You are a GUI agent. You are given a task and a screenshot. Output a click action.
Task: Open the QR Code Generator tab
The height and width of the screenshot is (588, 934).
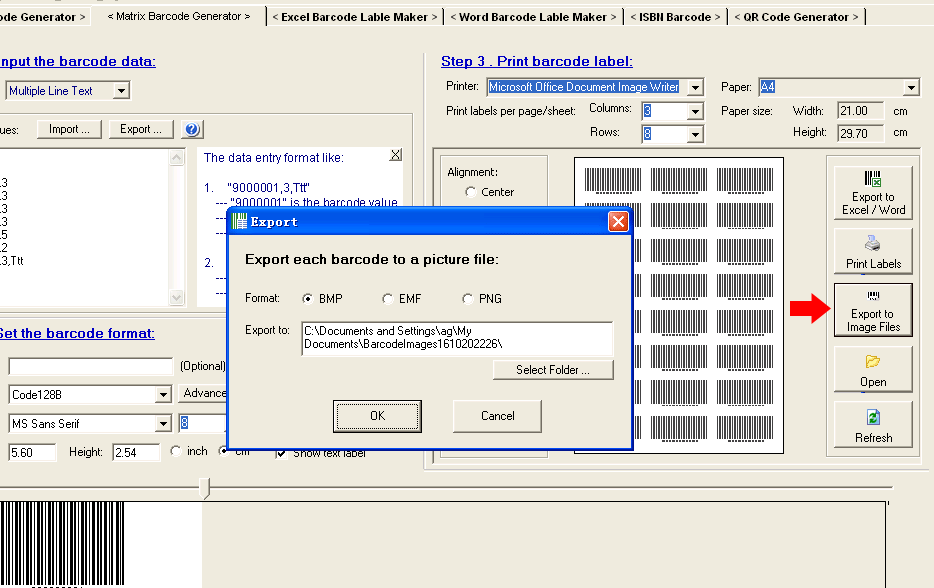tap(796, 16)
